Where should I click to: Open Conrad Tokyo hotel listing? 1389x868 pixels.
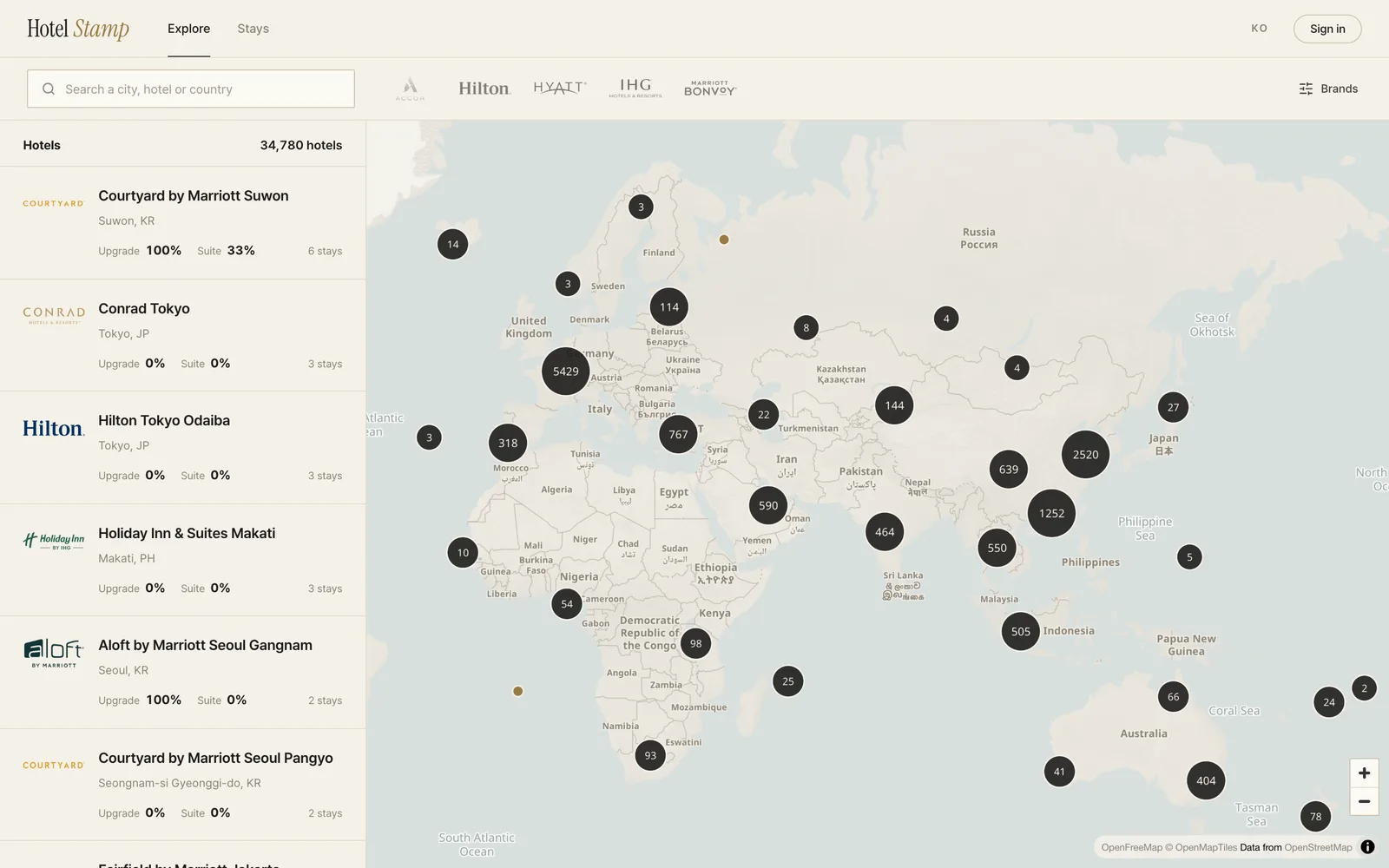click(x=182, y=335)
